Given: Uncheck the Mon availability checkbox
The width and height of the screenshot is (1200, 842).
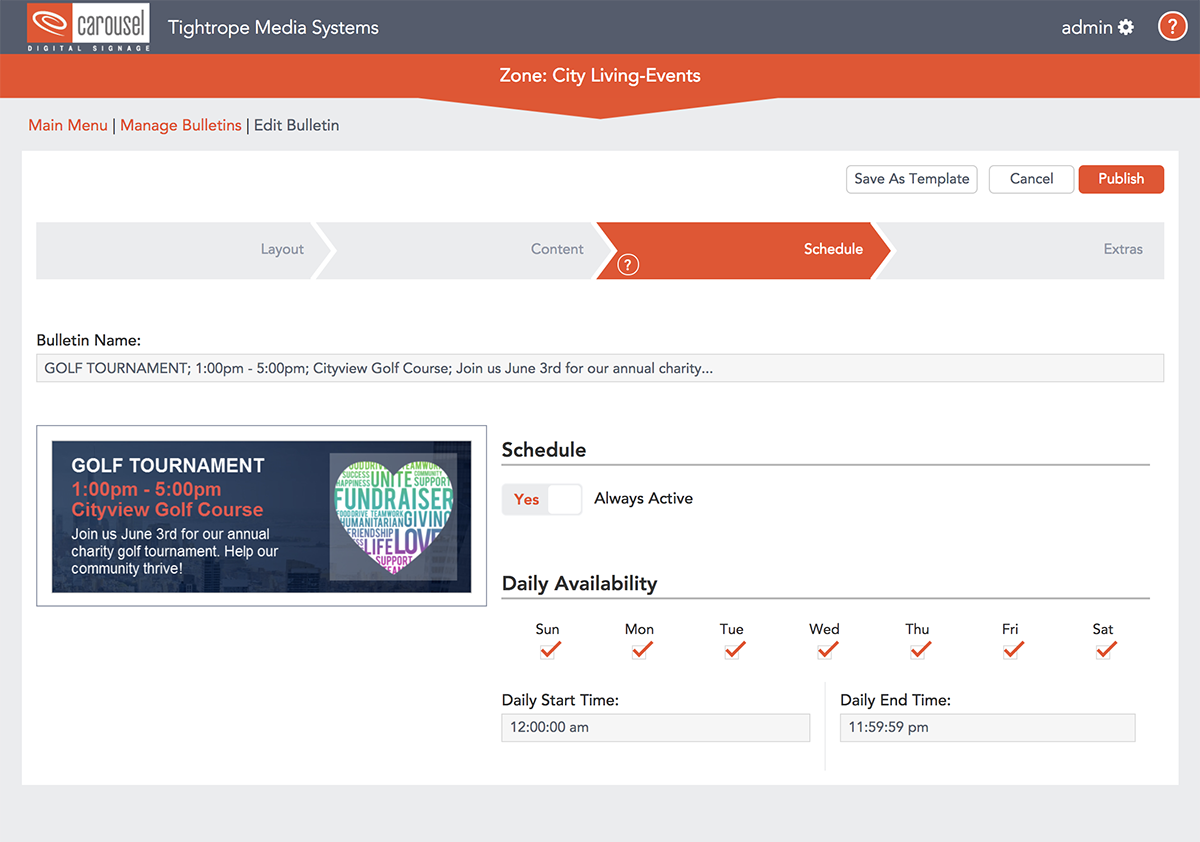Looking at the screenshot, I should 640,651.
